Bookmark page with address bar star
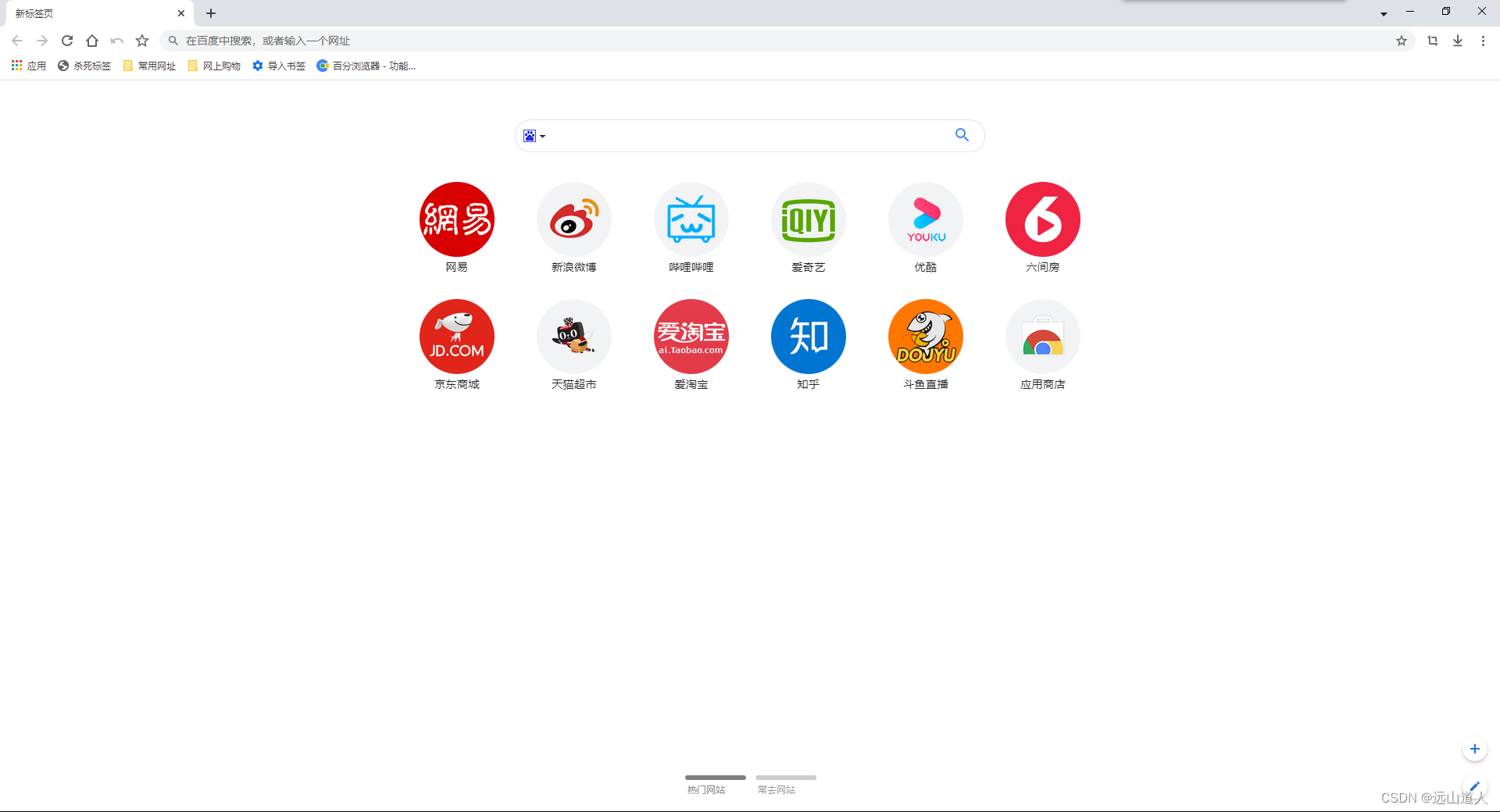 coord(1402,41)
